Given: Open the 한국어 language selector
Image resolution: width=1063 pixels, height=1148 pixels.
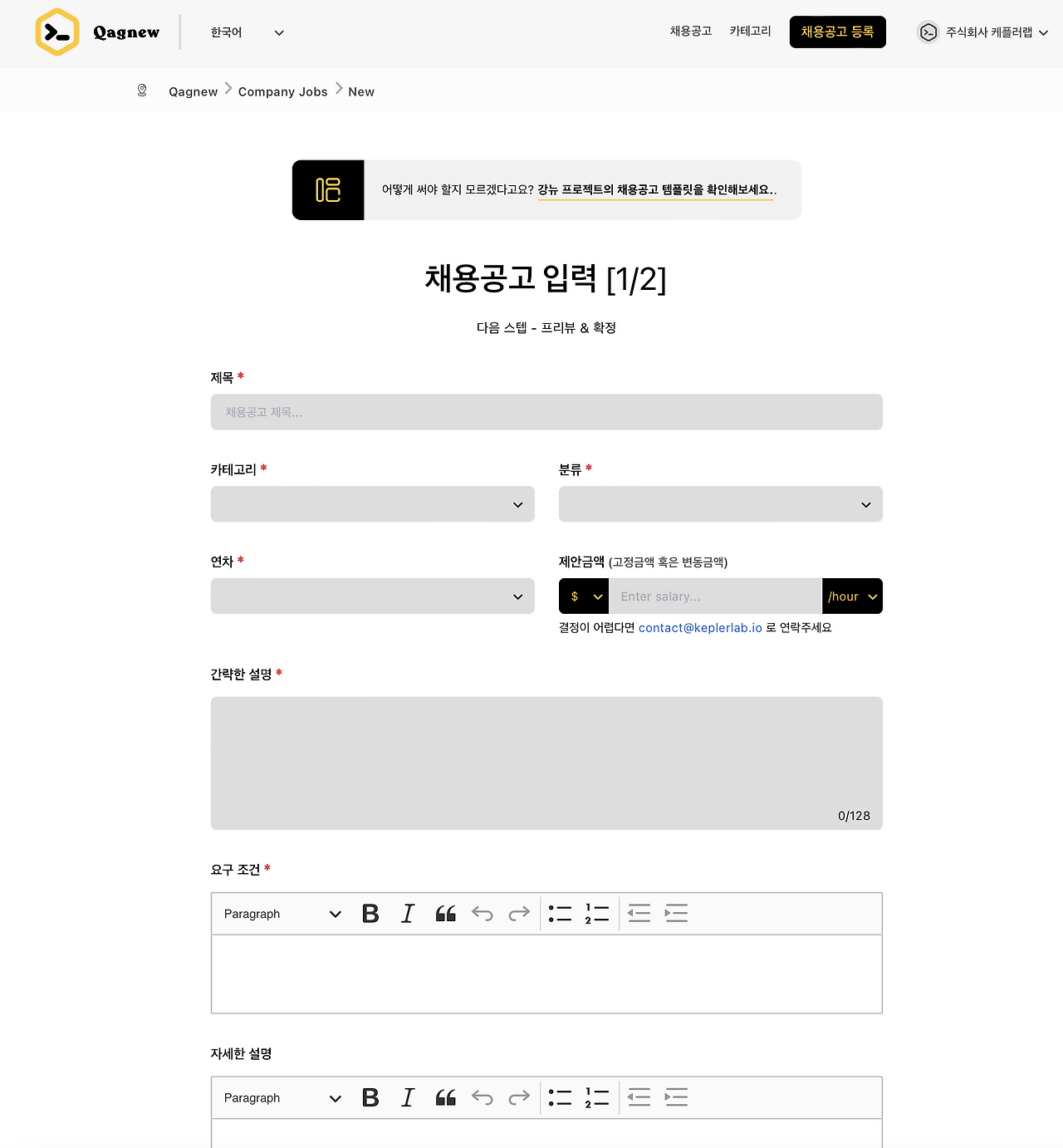Looking at the screenshot, I should [x=245, y=32].
